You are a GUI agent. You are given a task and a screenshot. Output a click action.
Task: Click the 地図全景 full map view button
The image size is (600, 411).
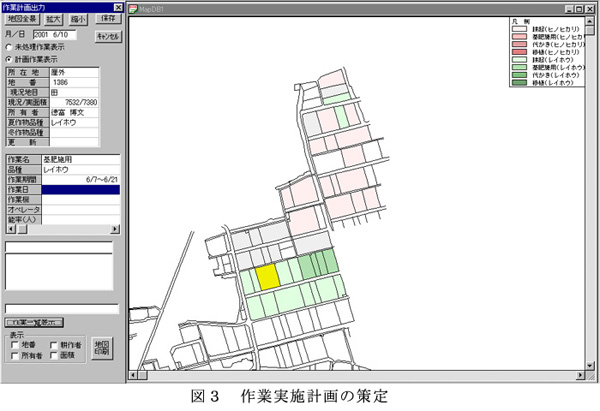click(22, 18)
